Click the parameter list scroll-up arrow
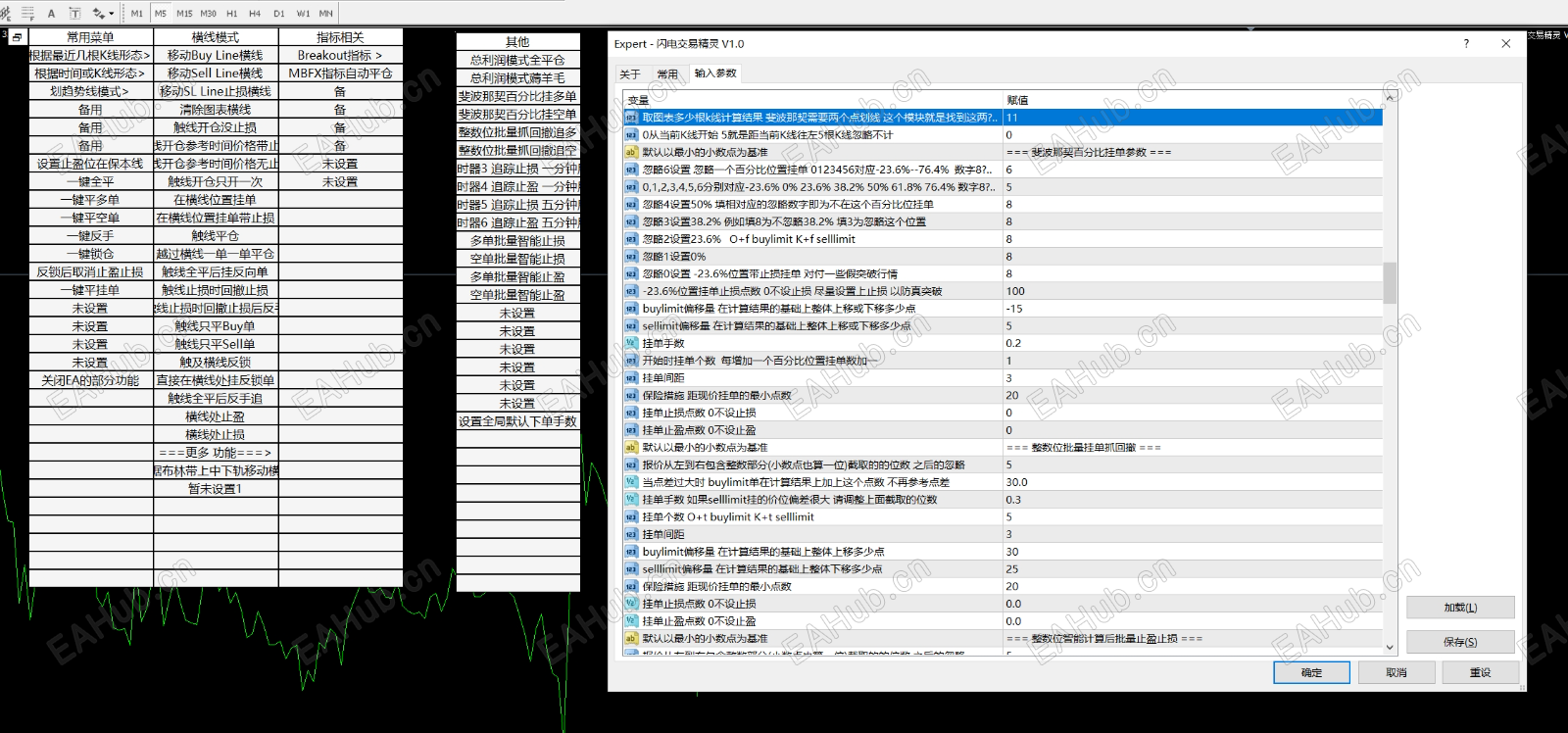This screenshot has height=733, width=1568. (x=1390, y=98)
